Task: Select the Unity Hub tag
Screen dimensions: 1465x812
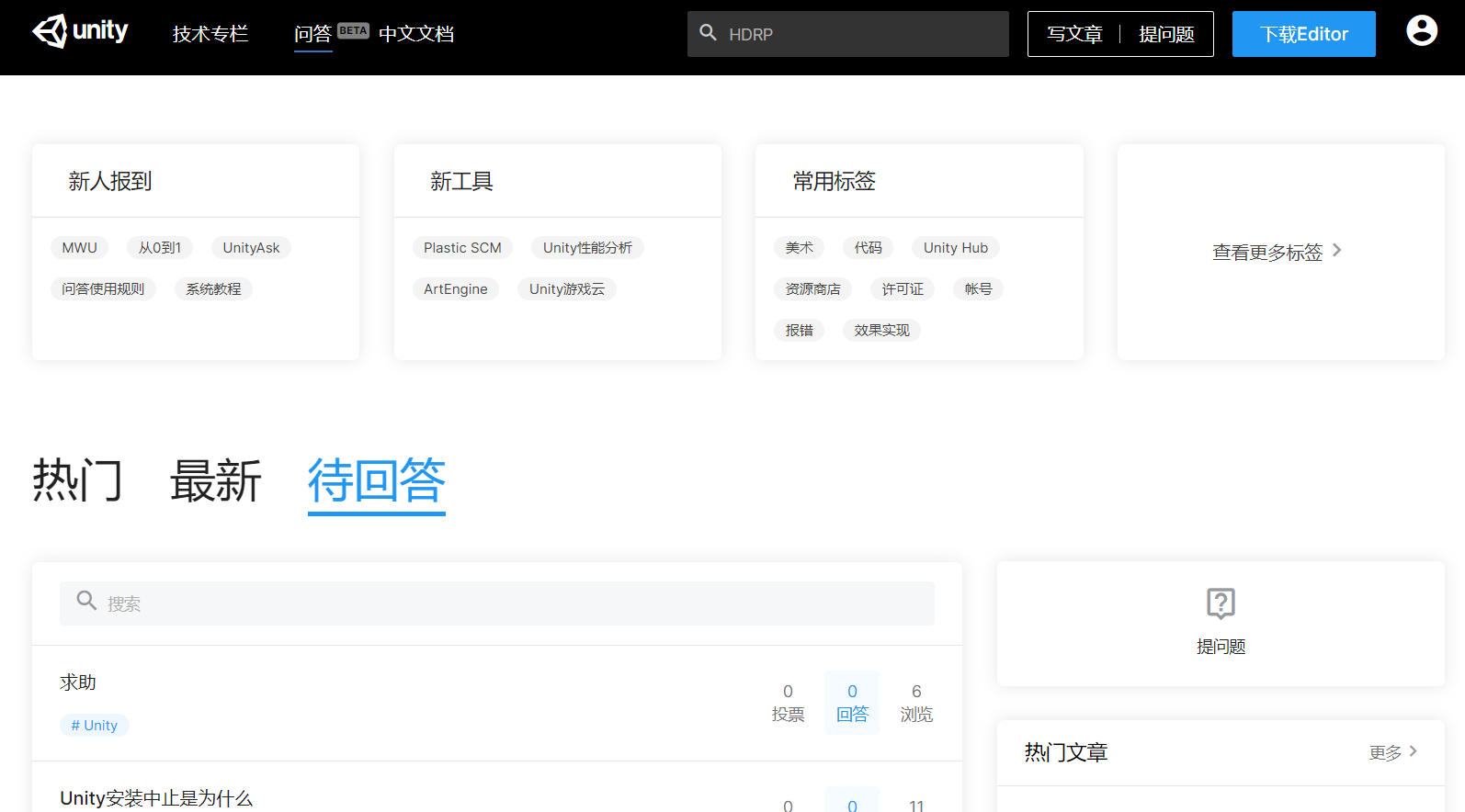Action: tap(956, 248)
